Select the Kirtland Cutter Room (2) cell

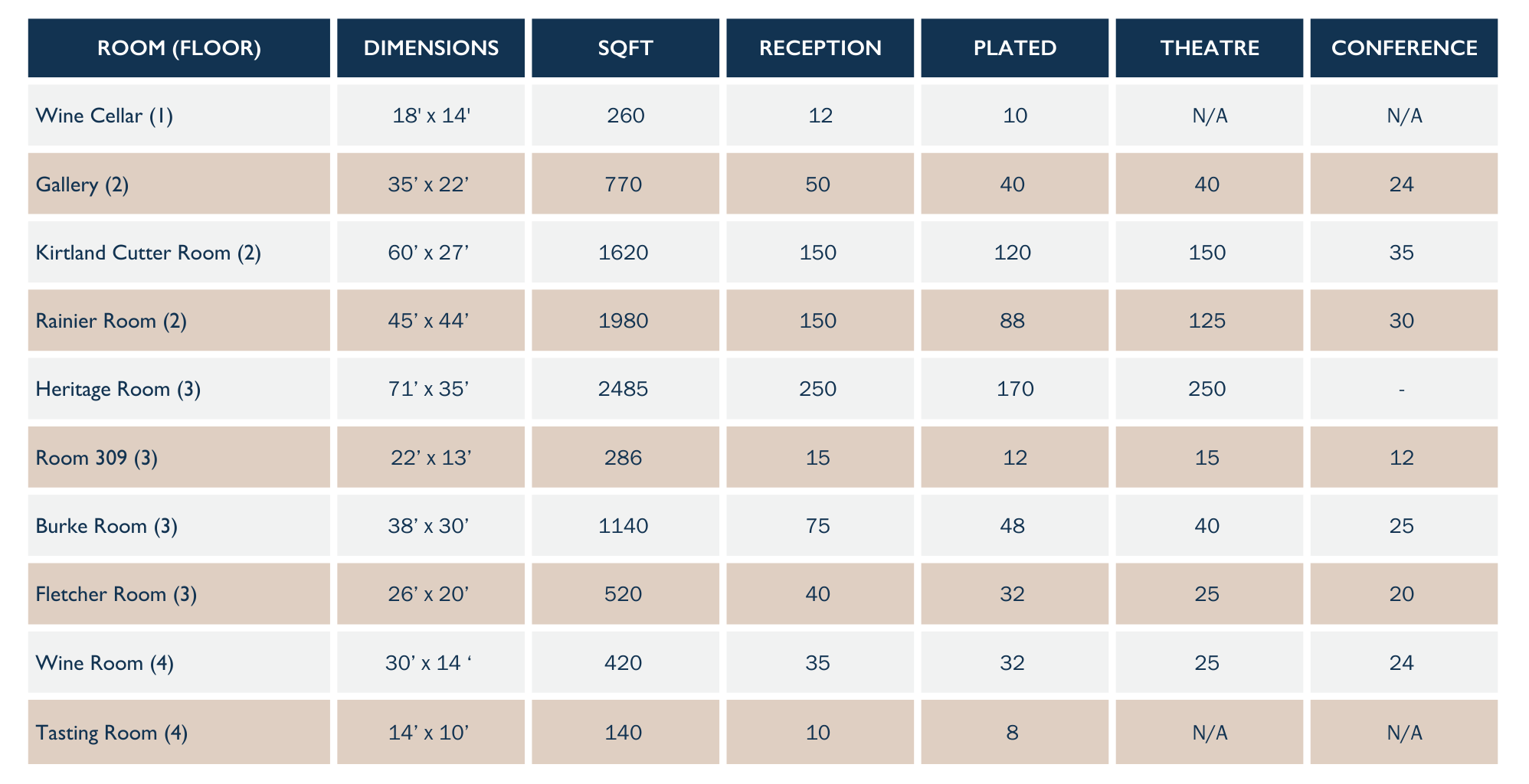click(x=148, y=253)
